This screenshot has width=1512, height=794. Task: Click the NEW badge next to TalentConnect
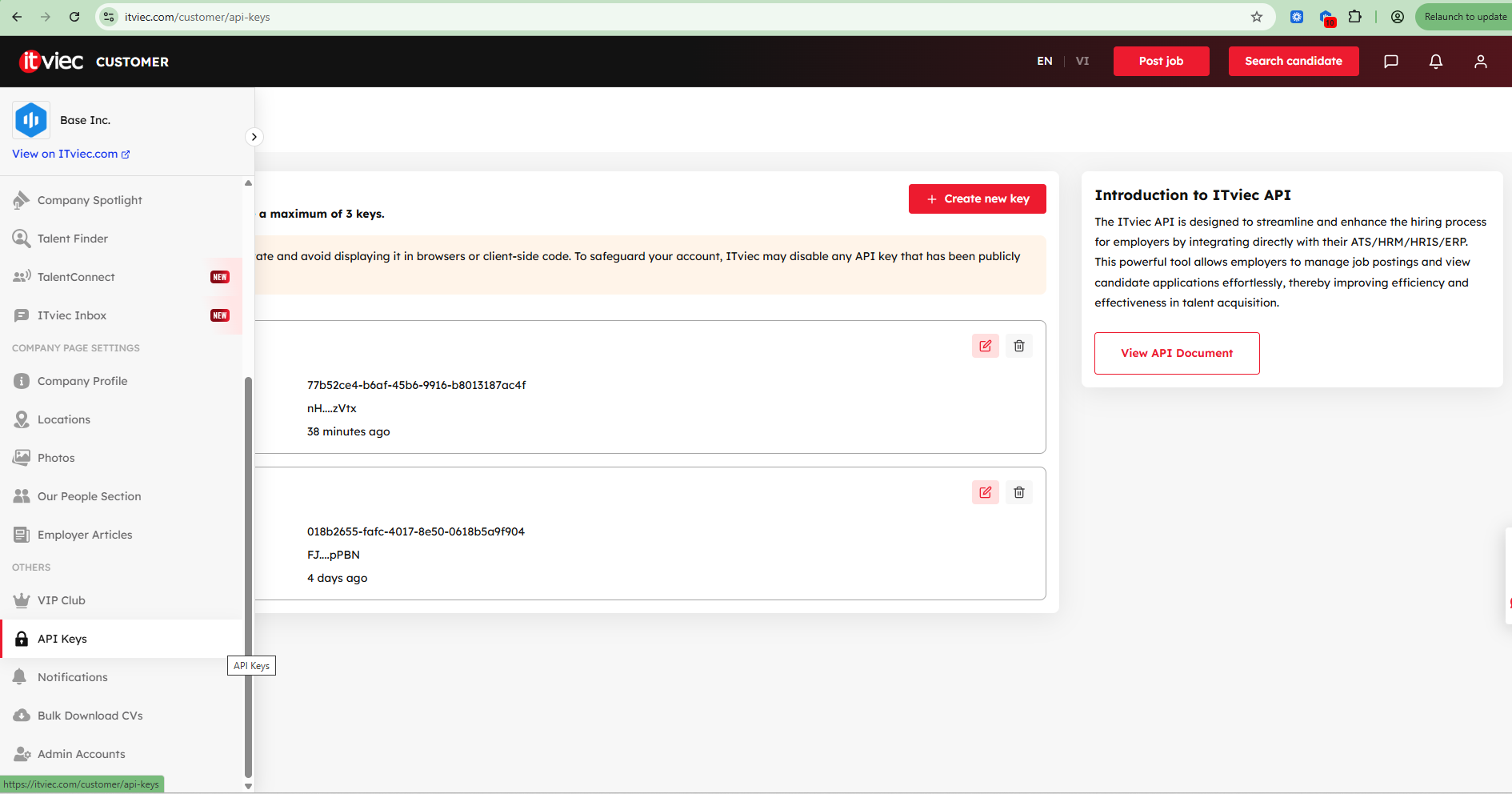(220, 277)
